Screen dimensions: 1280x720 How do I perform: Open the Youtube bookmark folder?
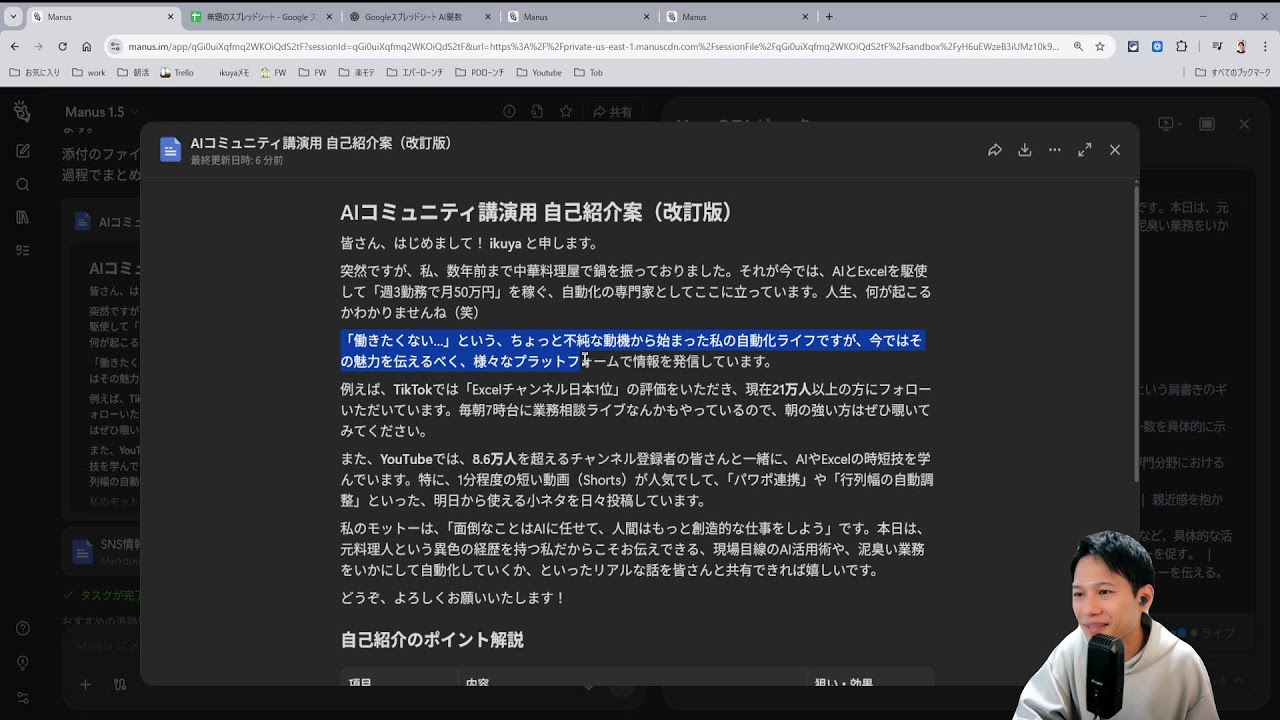click(539, 73)
